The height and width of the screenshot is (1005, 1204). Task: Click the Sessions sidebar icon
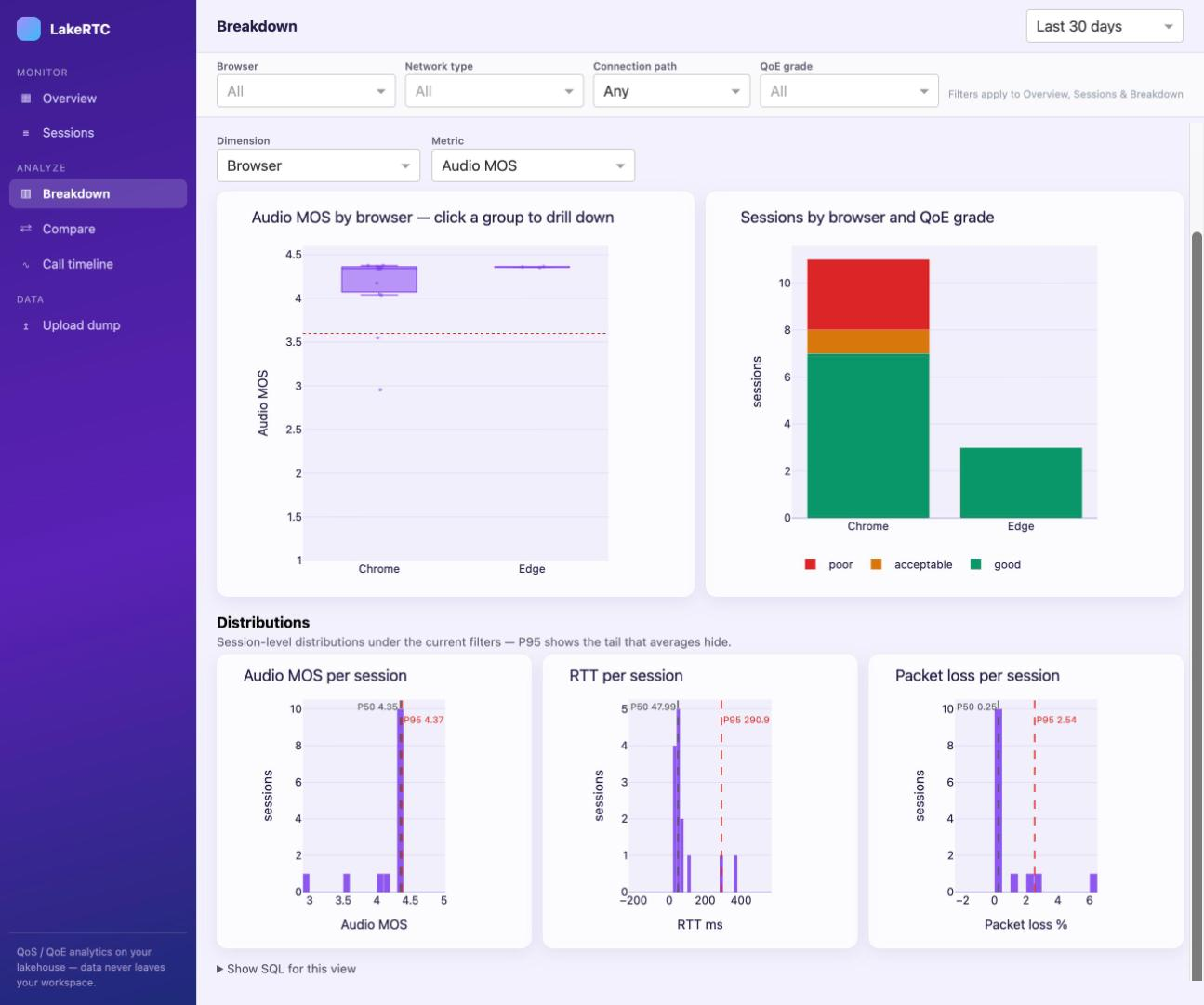pyautogui.click(x=26, y=133)
